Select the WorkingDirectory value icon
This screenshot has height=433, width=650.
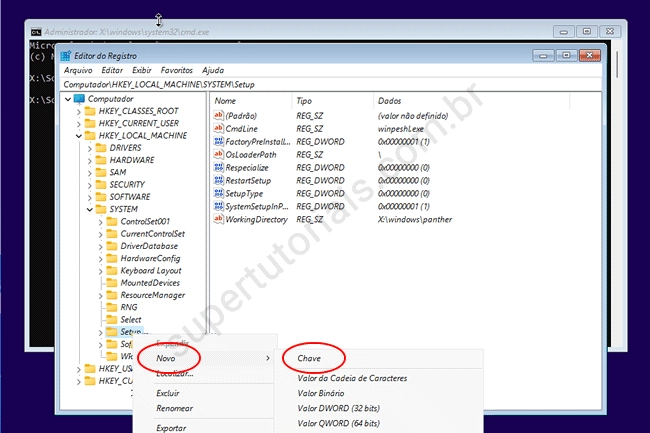(219, 219)
